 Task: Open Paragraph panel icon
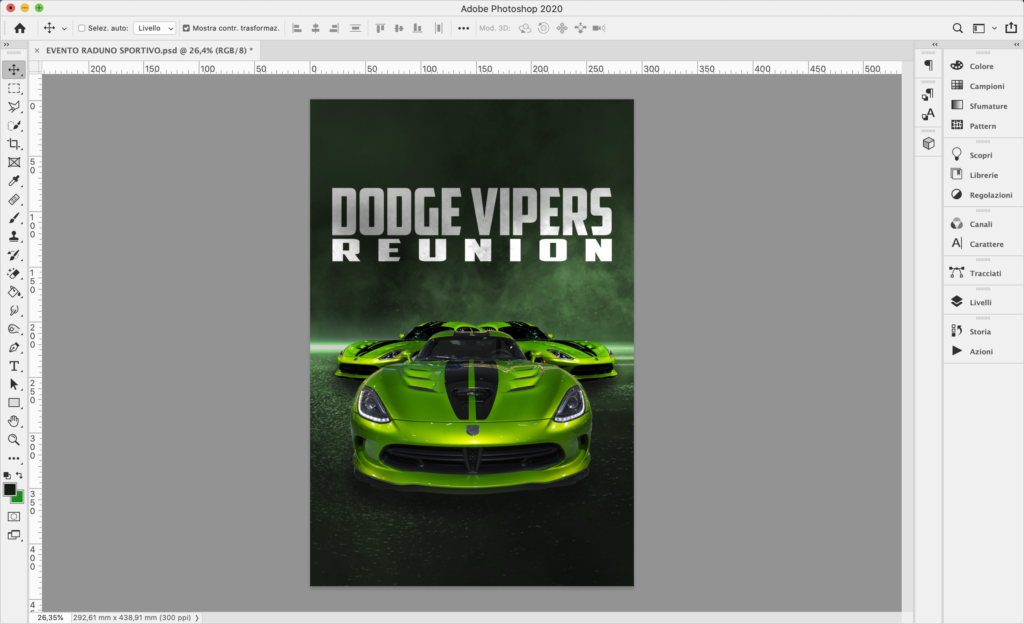point(928,65)
